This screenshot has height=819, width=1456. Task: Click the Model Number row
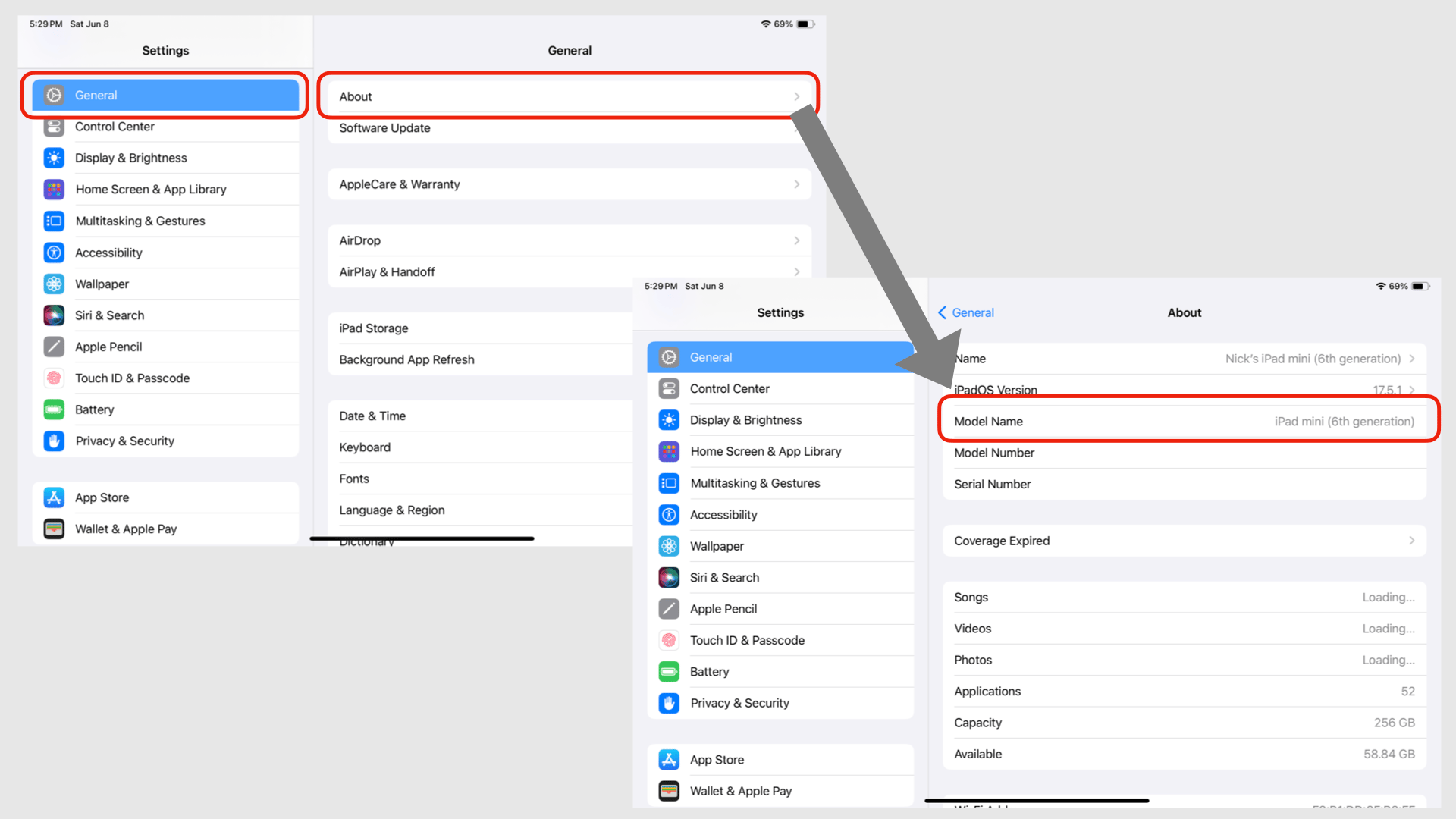tap(1185, 453)
